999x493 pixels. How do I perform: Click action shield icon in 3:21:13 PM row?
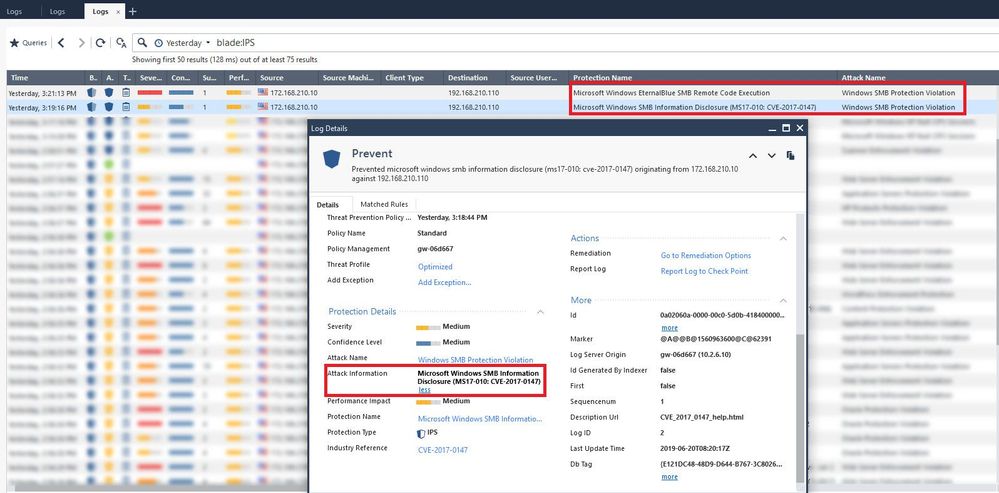(109, 92)
